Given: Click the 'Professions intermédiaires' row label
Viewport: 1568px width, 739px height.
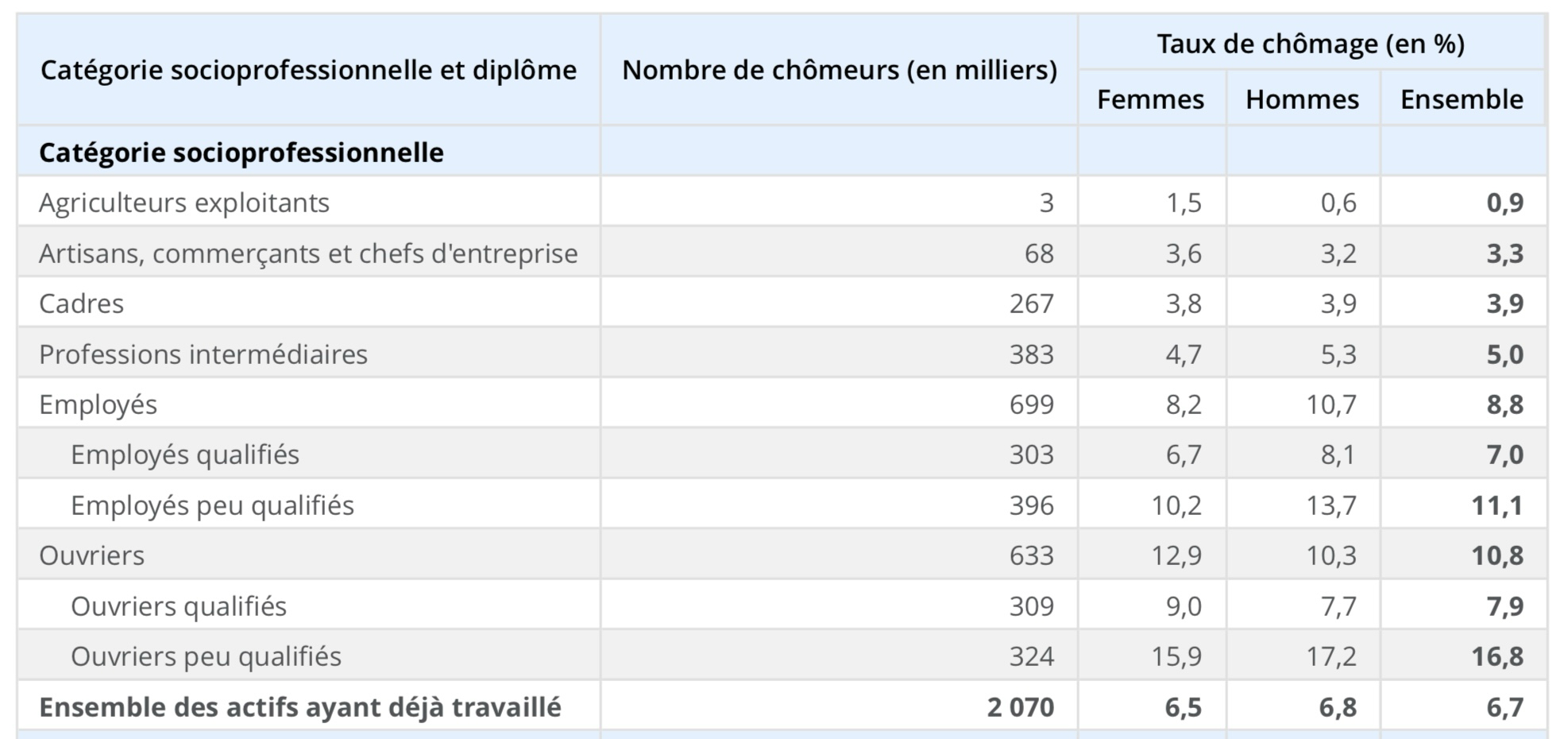Looking at the screenshot, I should point(203,354).
